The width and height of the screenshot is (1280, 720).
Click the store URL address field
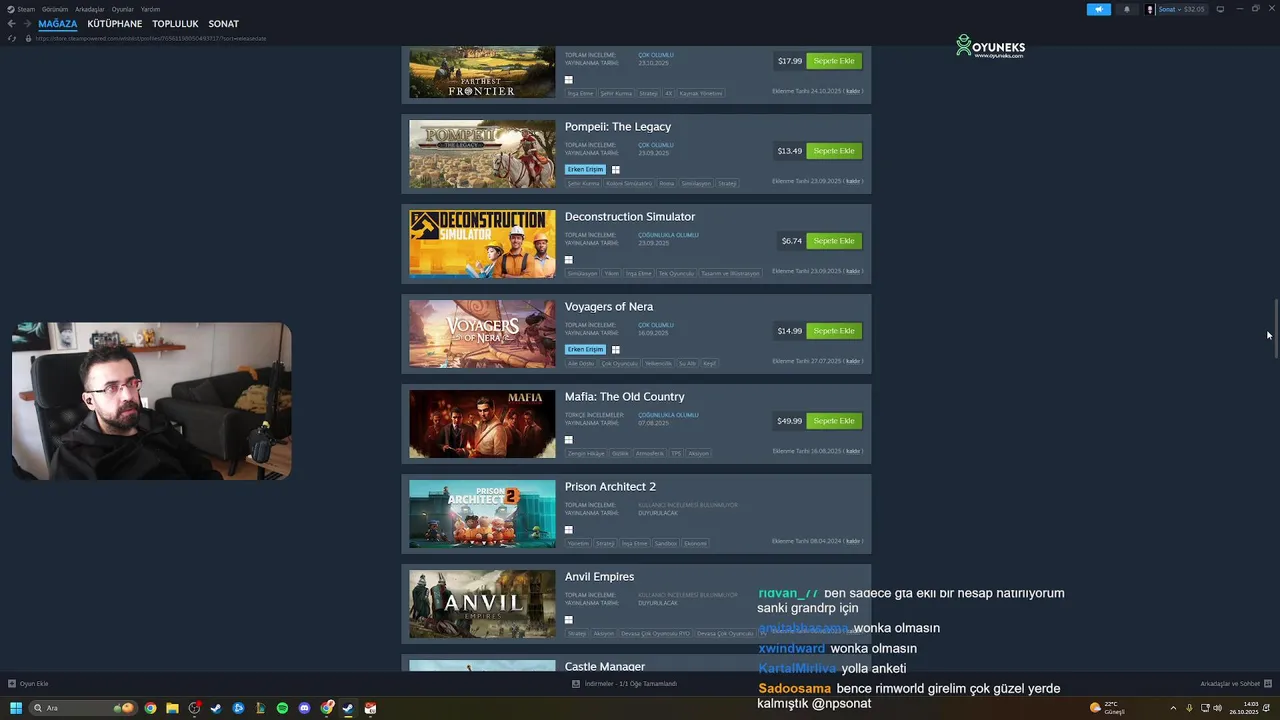point(150,38)
